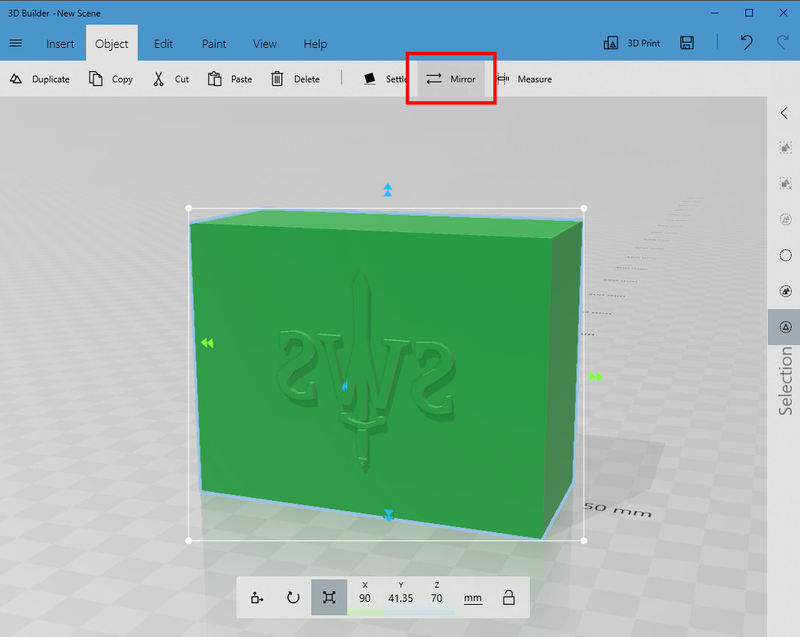Viewport: 800px width, 637px height.
Task: Click the solid circle shapes icon in sidebar
Action: (x=786, y=291)
